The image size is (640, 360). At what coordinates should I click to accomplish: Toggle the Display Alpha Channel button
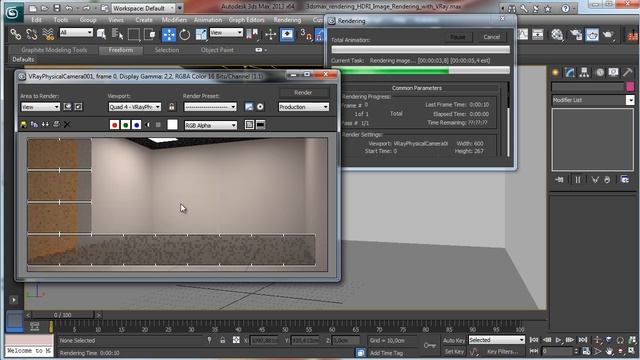pyautogui.click(x=147, y=125)
